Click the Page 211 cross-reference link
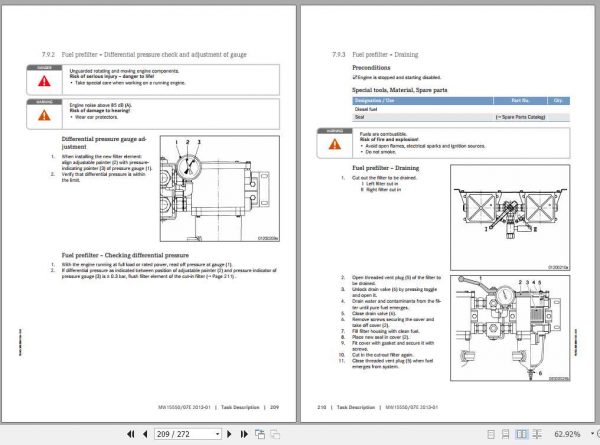The height and width of the screenshot is (445, 600). tap(220, 276)
